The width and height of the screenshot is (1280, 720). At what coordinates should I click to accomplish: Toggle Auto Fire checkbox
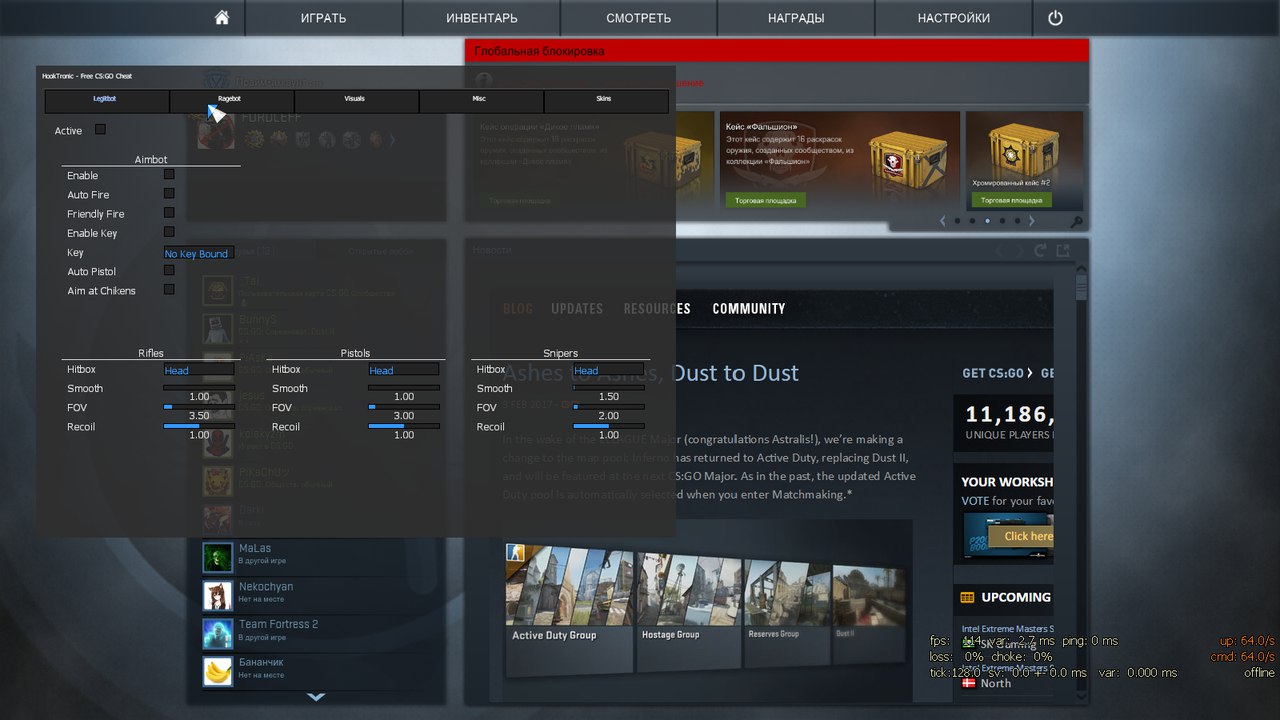[169, 193]
